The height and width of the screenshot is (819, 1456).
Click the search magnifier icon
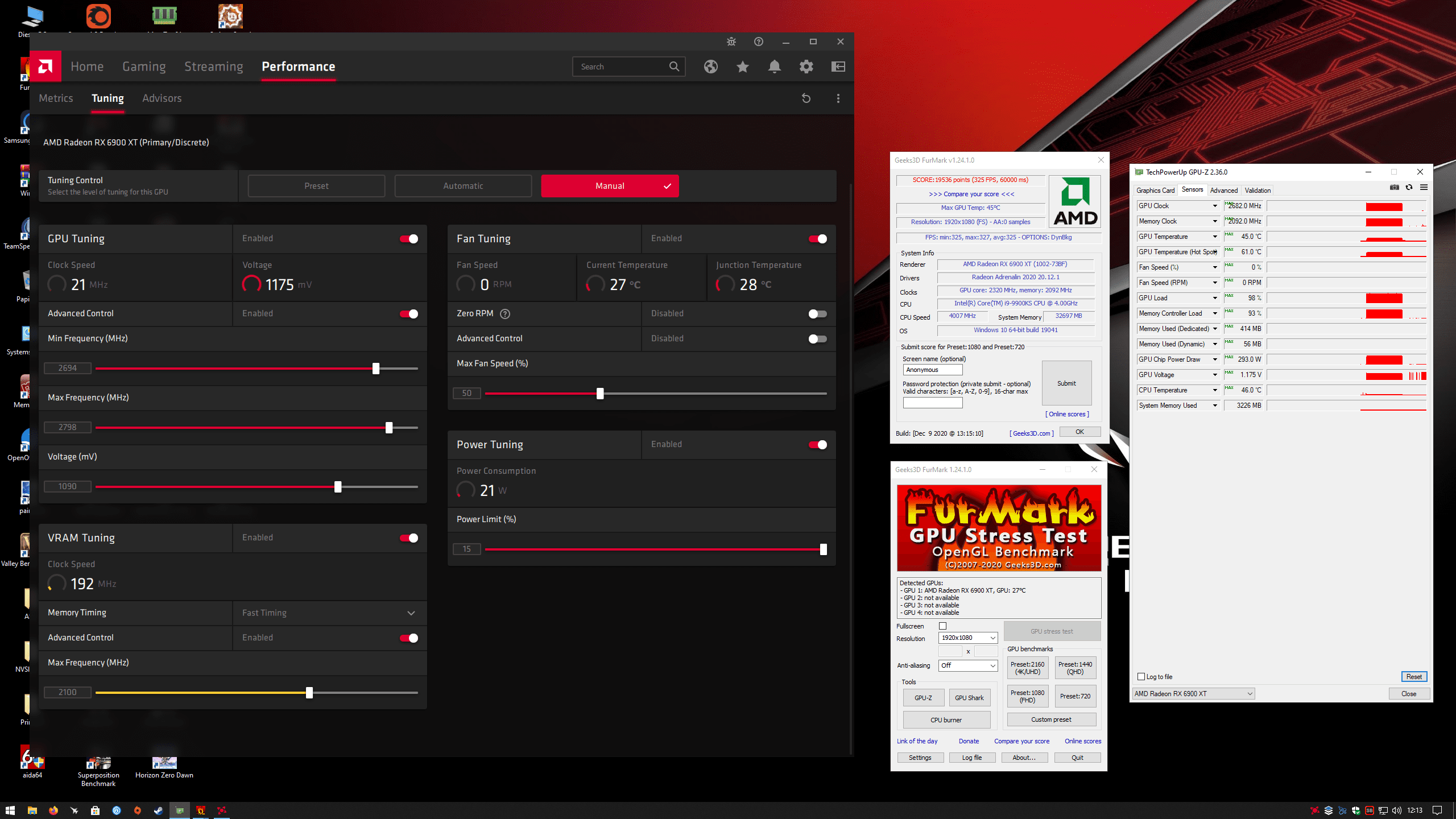(x=674, y=67)
